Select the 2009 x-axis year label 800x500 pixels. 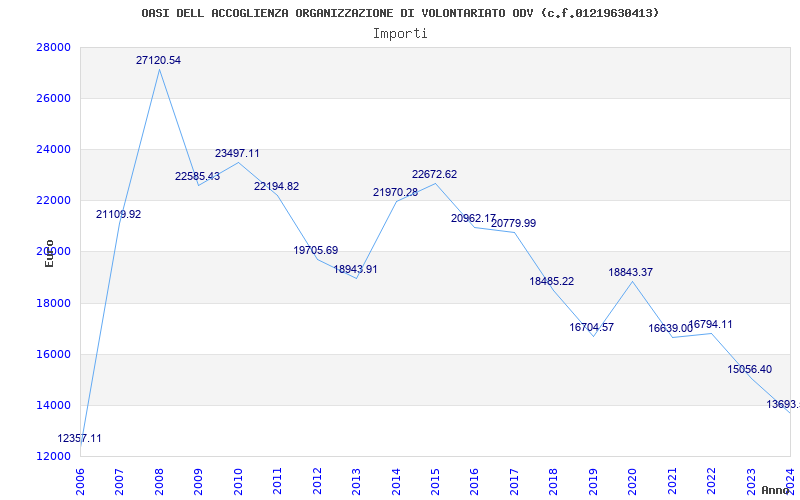(x=198, y=481)
